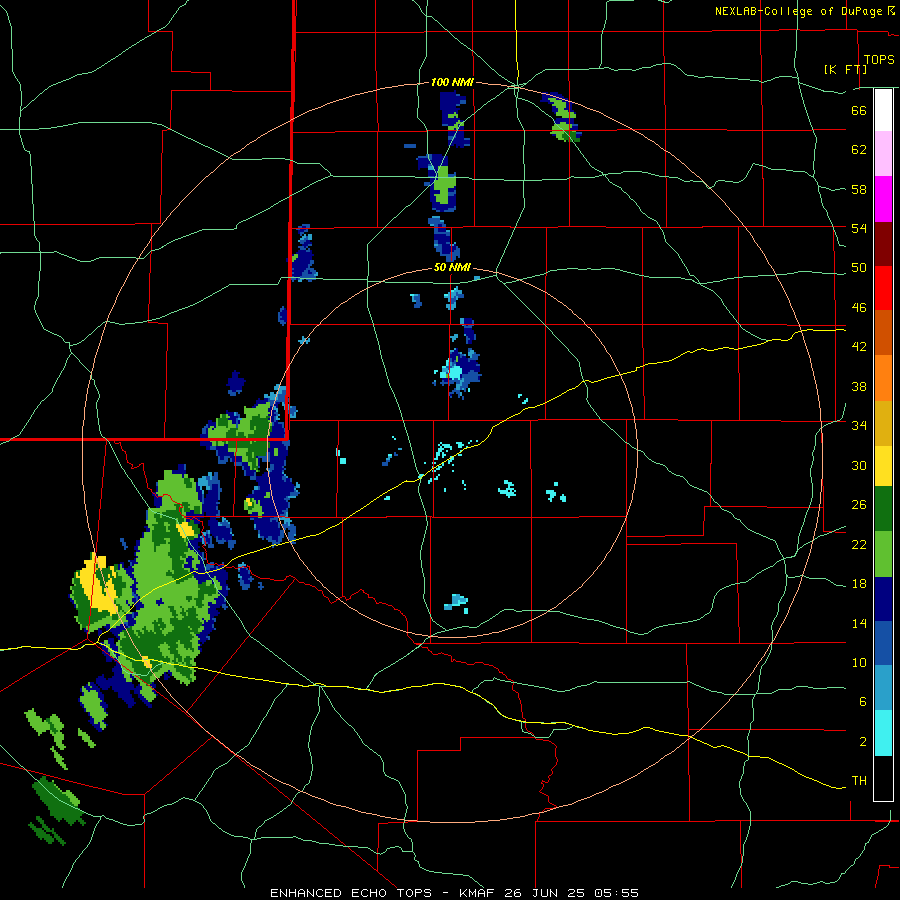Viewport: 900px width, 900px height.
Task: Select the gold legend swatch
Action: 883,423
